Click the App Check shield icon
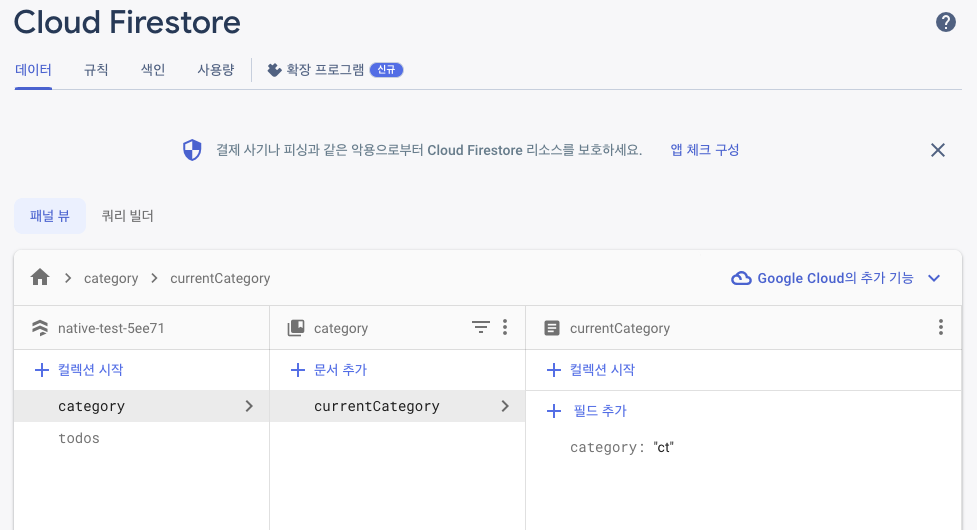 (192, 150)
